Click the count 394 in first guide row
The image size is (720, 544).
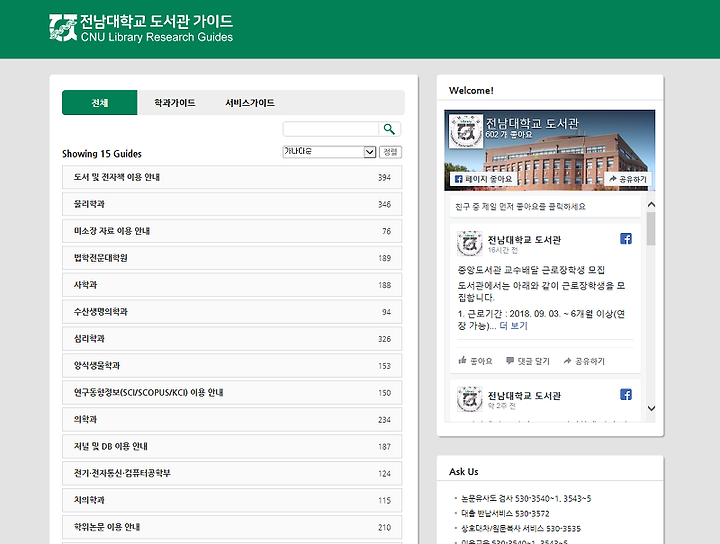[x=384, y=178]
